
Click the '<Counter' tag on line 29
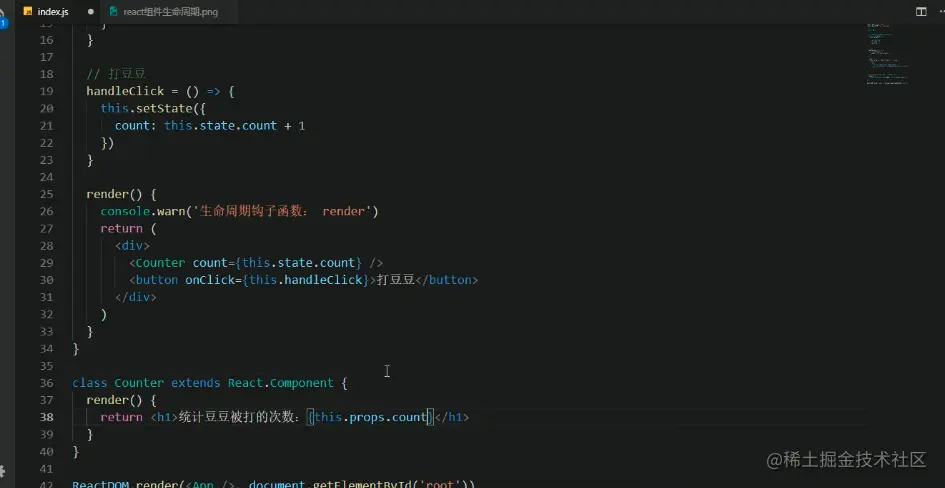157,263
